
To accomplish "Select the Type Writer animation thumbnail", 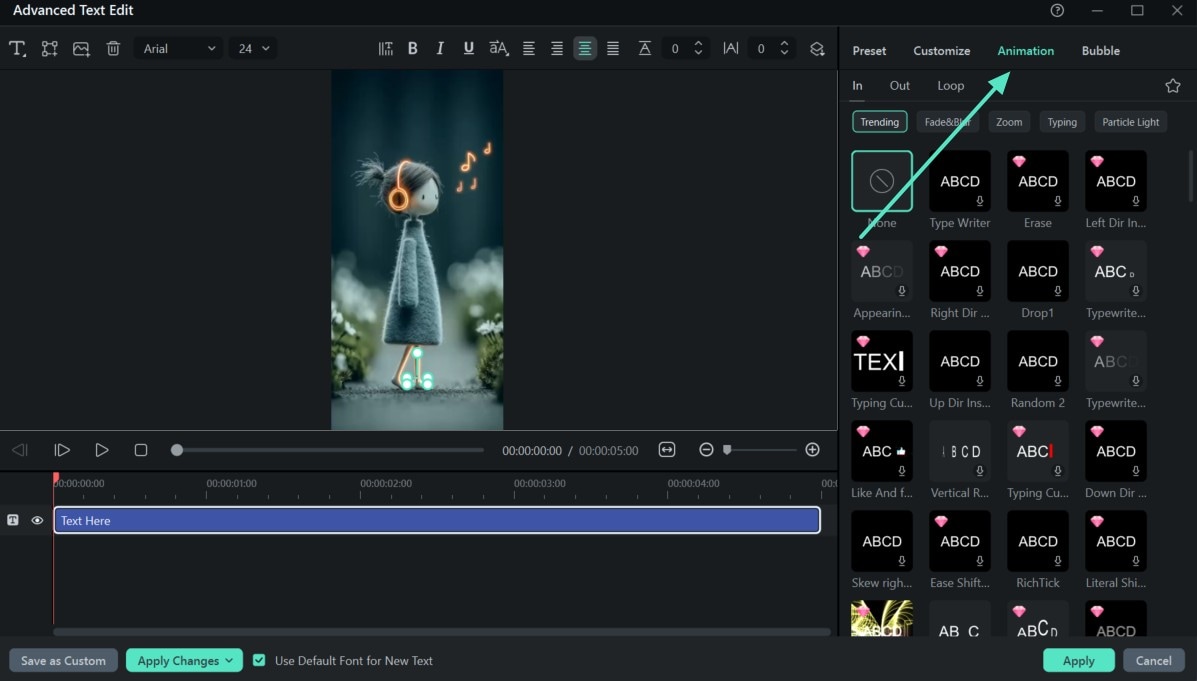I will click(x=960, y=181).
